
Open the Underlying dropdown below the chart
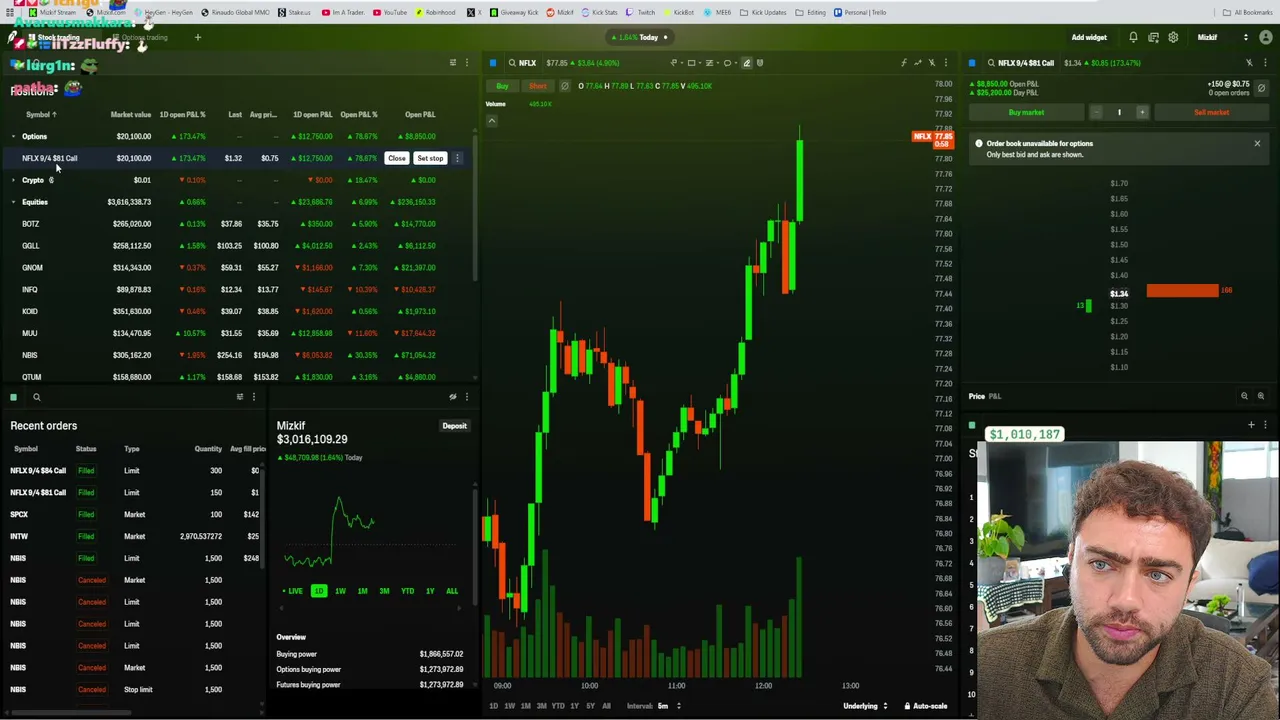pyautogui.click(x=865, y=706)
